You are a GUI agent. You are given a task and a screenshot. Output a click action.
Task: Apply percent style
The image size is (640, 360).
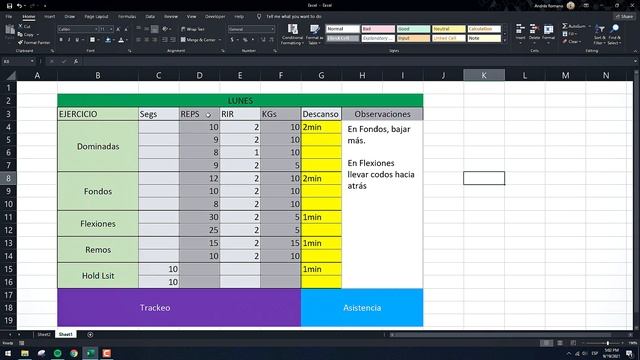(x=245, y=40)
